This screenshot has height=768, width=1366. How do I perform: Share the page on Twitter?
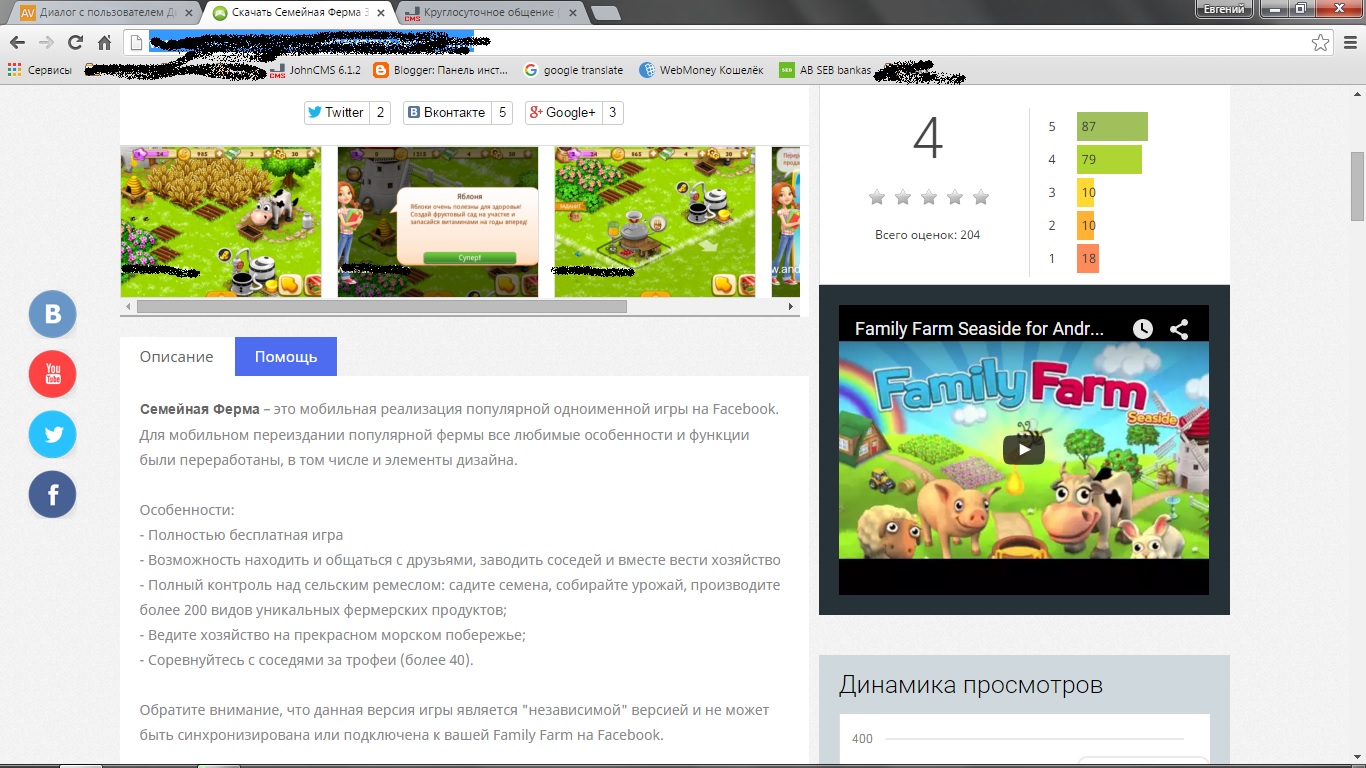(336, 112)
